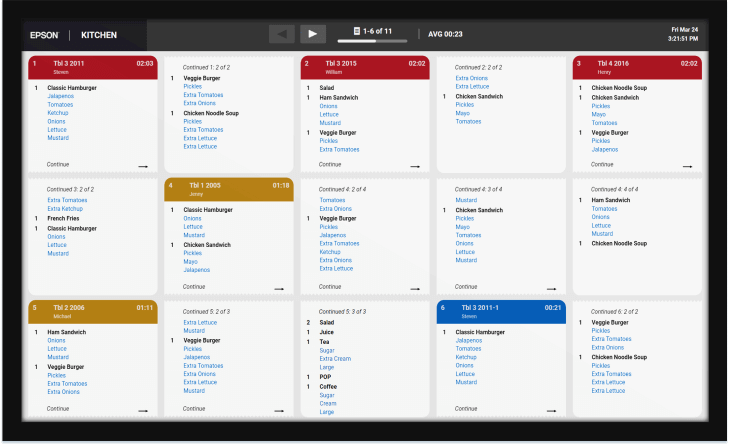This screenshot has width=729, height=445.
Task: Click French Fries item in Continued 3 card
Action: point(65,217)
